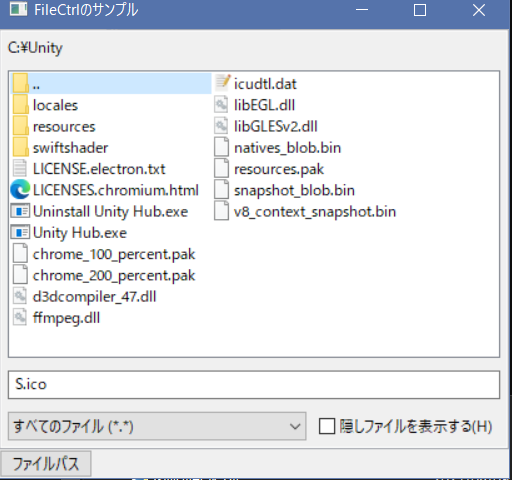
Task: Select the 'snapshot_blob.bin' file name
Action: [x=294, y=191]
